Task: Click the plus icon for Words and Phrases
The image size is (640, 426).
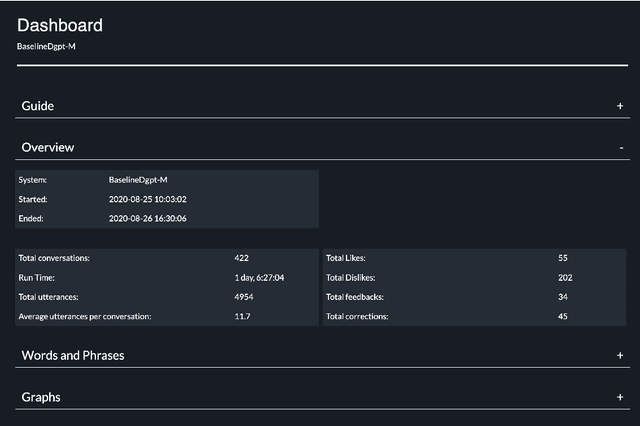Action: [620, 356]
